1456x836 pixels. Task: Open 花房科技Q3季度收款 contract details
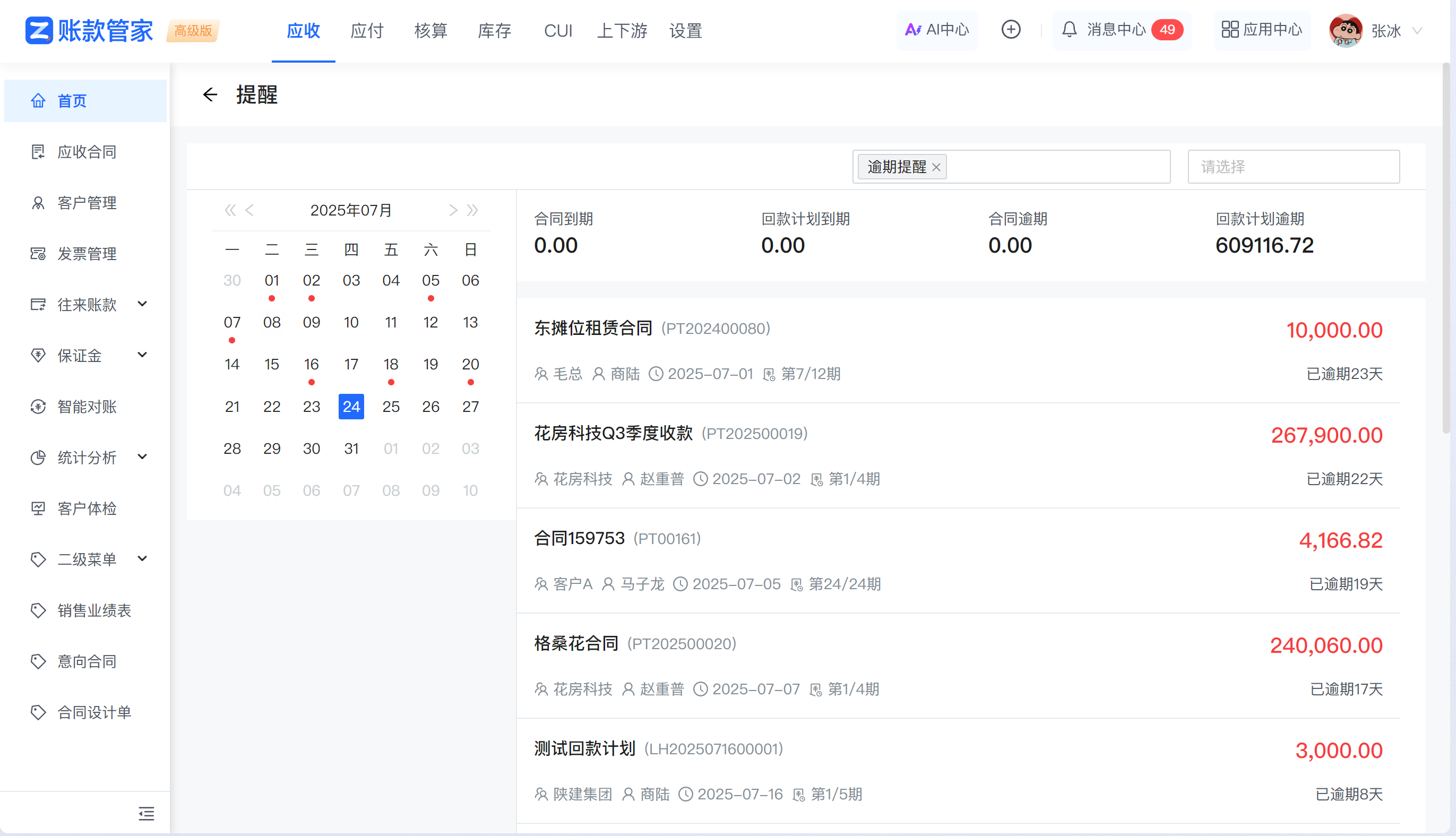point(613,434)
